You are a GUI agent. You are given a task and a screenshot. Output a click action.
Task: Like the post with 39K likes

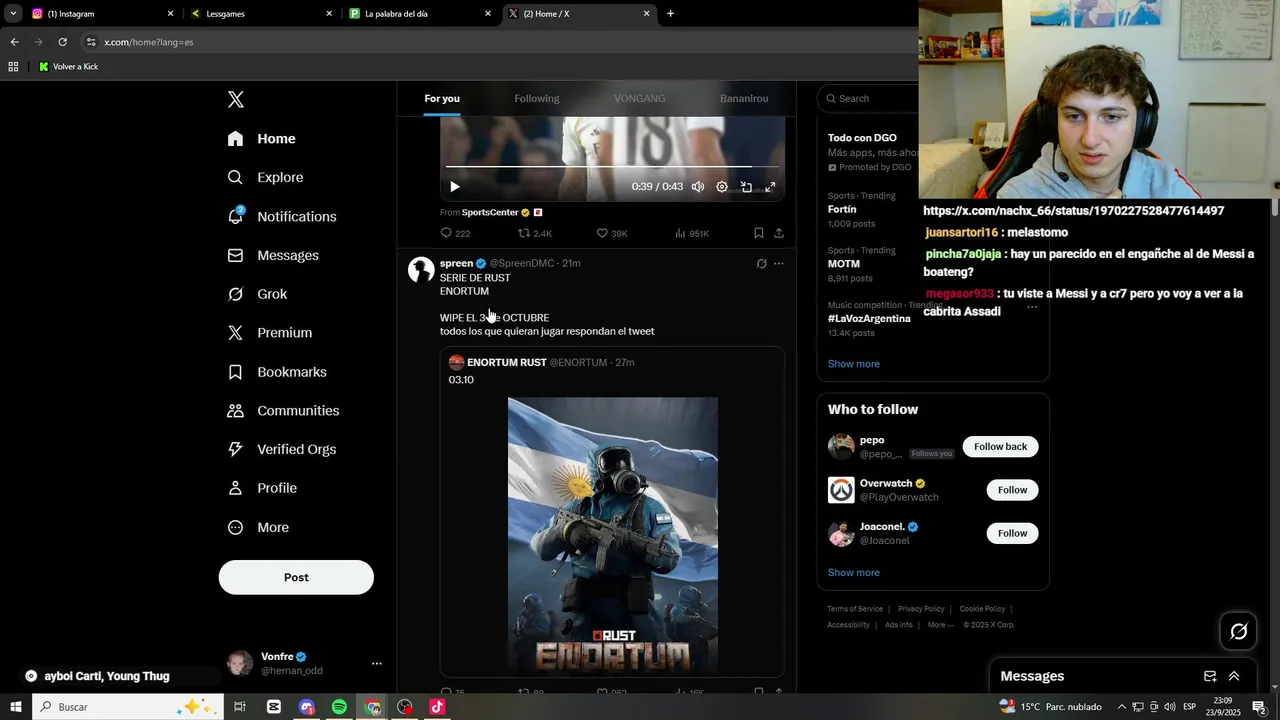(x=612, y=233)
